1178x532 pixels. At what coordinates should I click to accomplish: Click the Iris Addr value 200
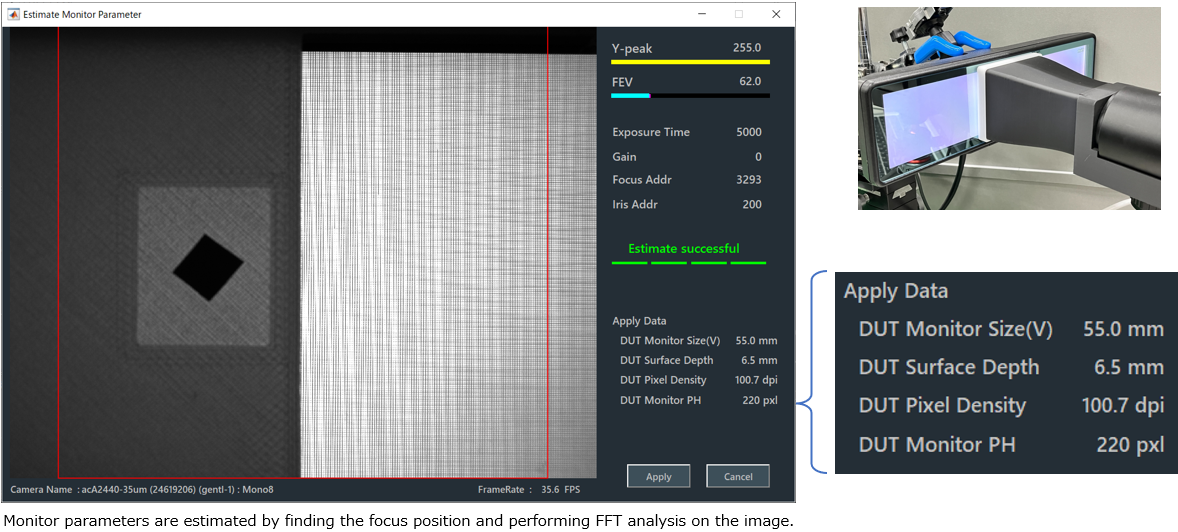click(x=751, y=204)
